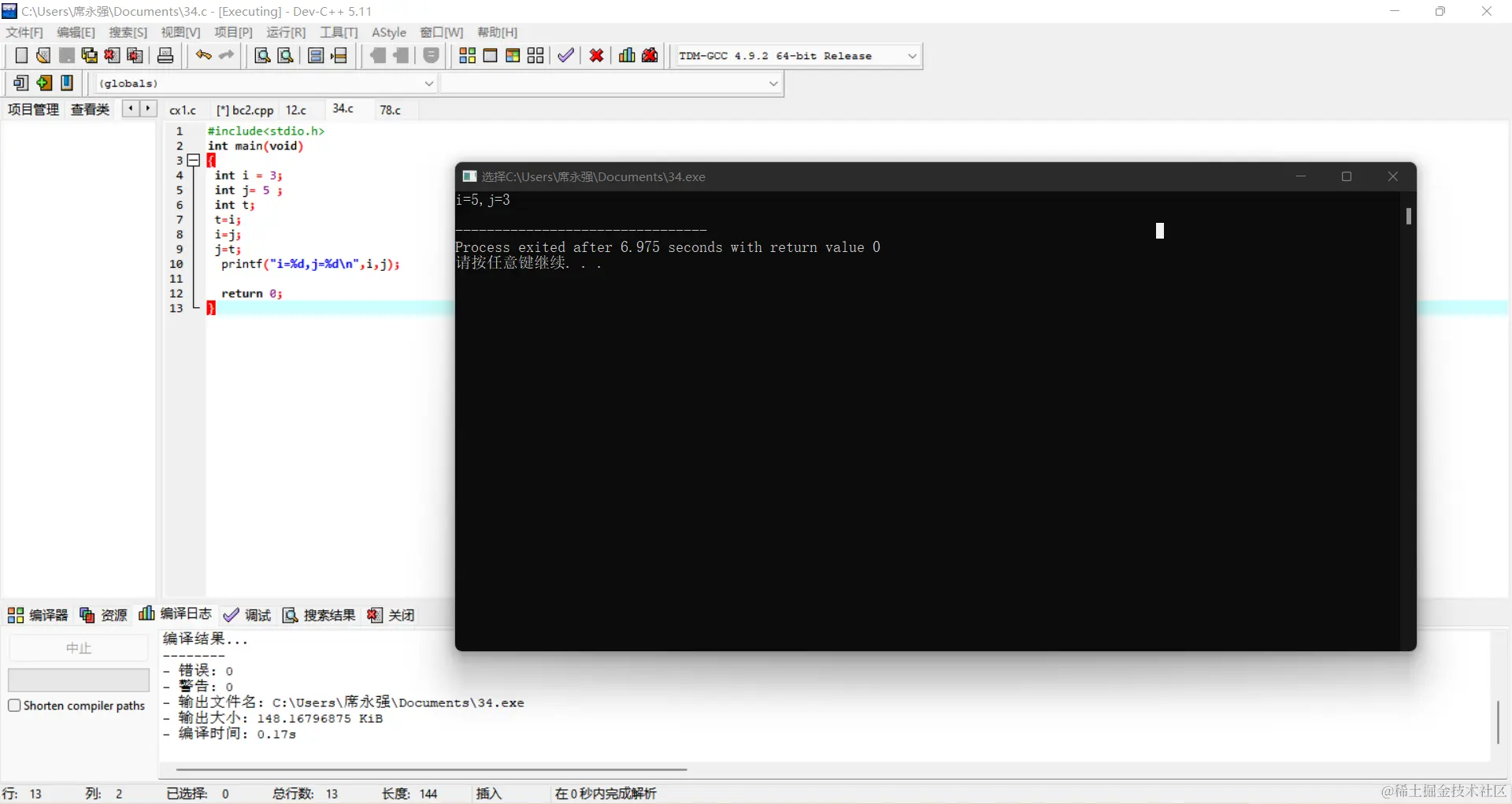This screenshot has width=1512, height=804.
Task: Open the 资源 bottom panel tab
Action: [103, 615]
